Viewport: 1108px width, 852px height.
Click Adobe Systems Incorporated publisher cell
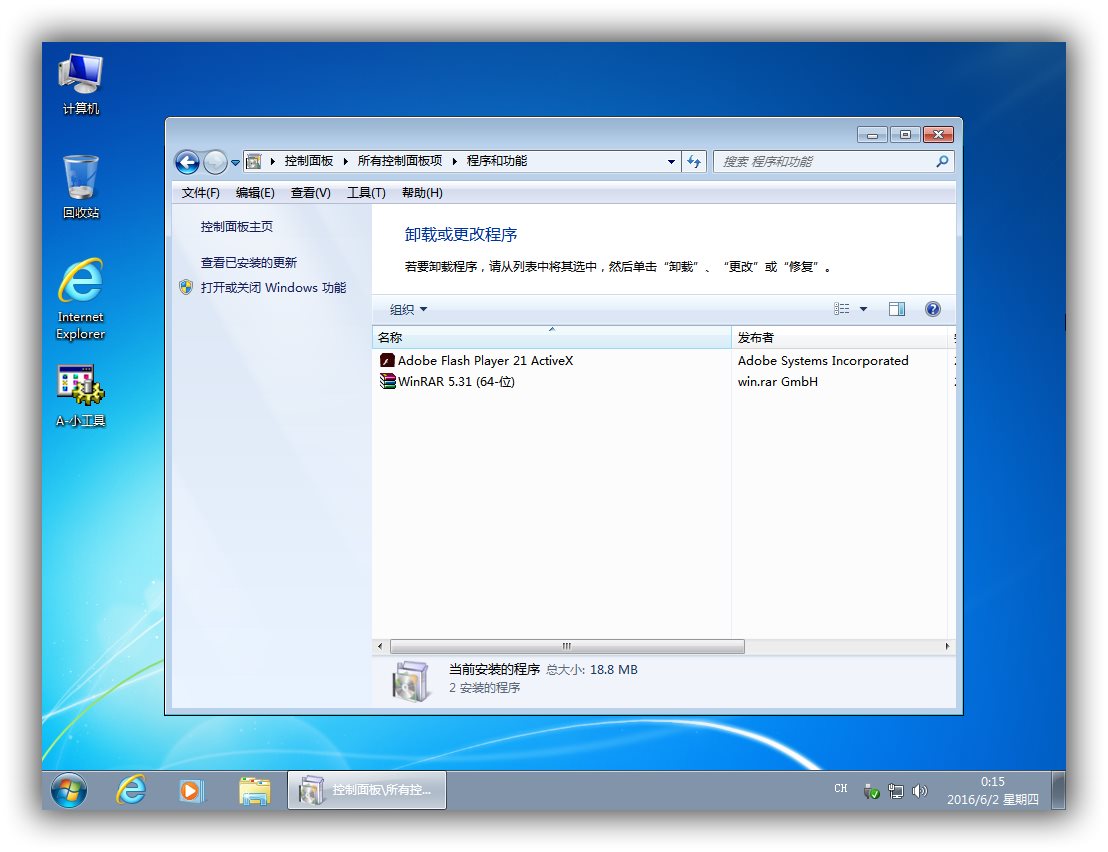click(823, 360)
